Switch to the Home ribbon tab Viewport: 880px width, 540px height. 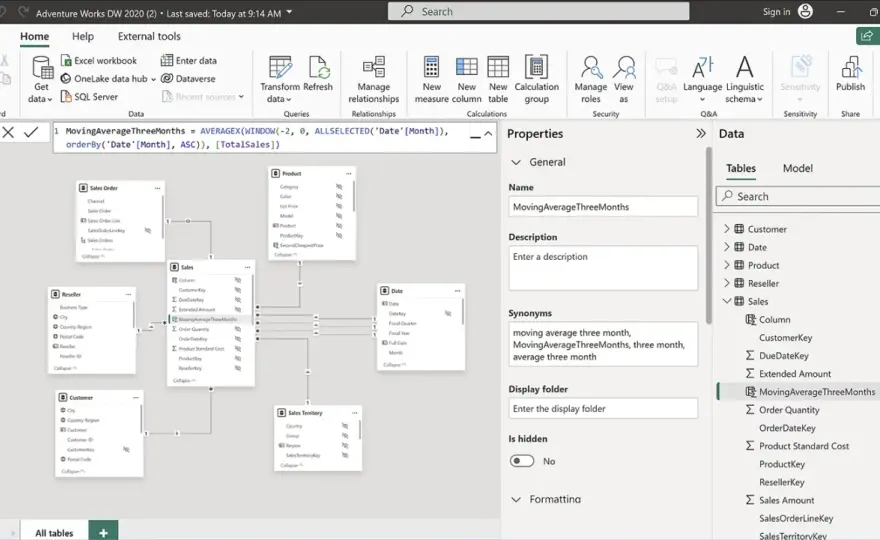(x=35, y=36)
